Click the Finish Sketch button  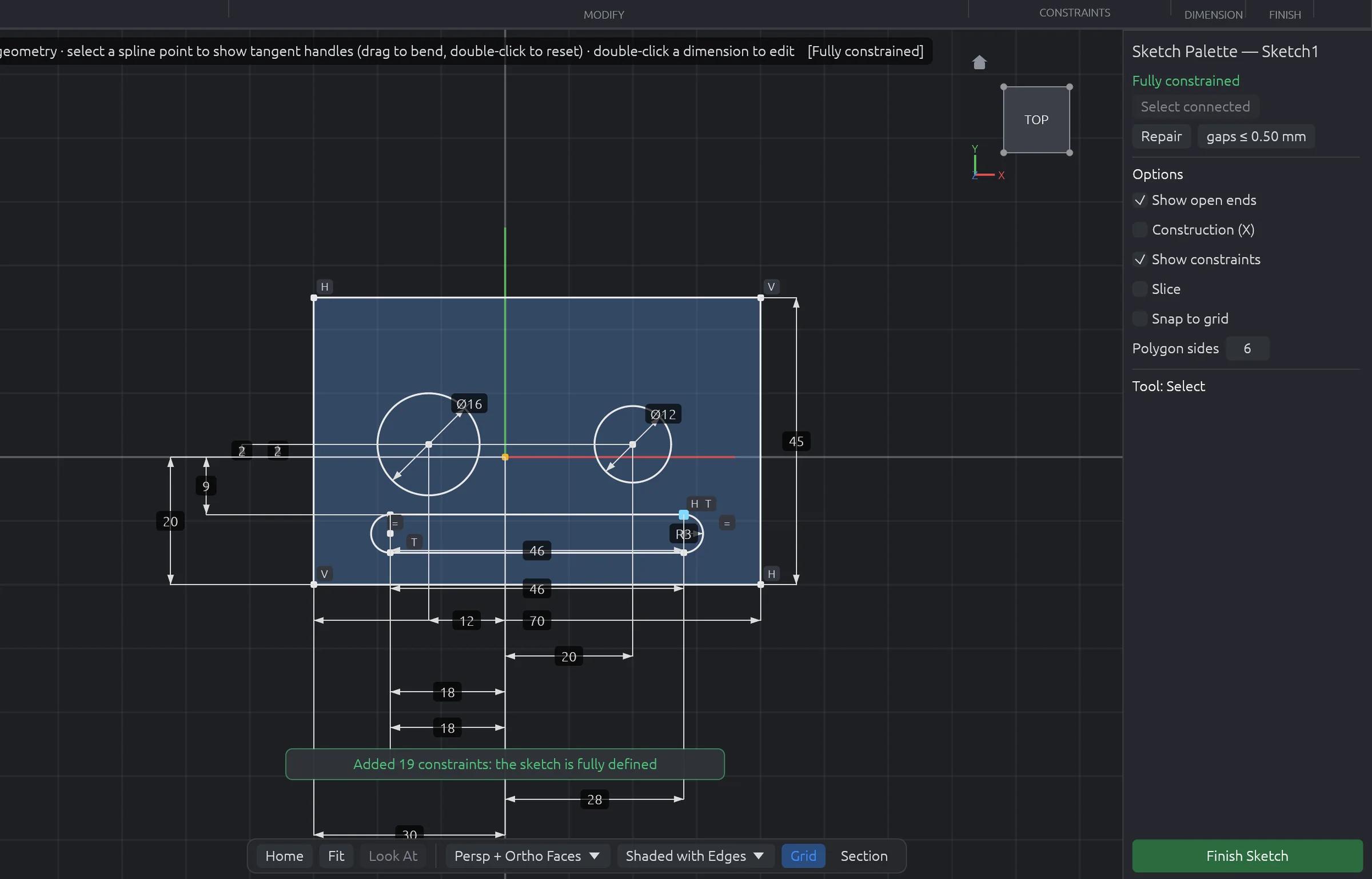[x=1247, y=856]
